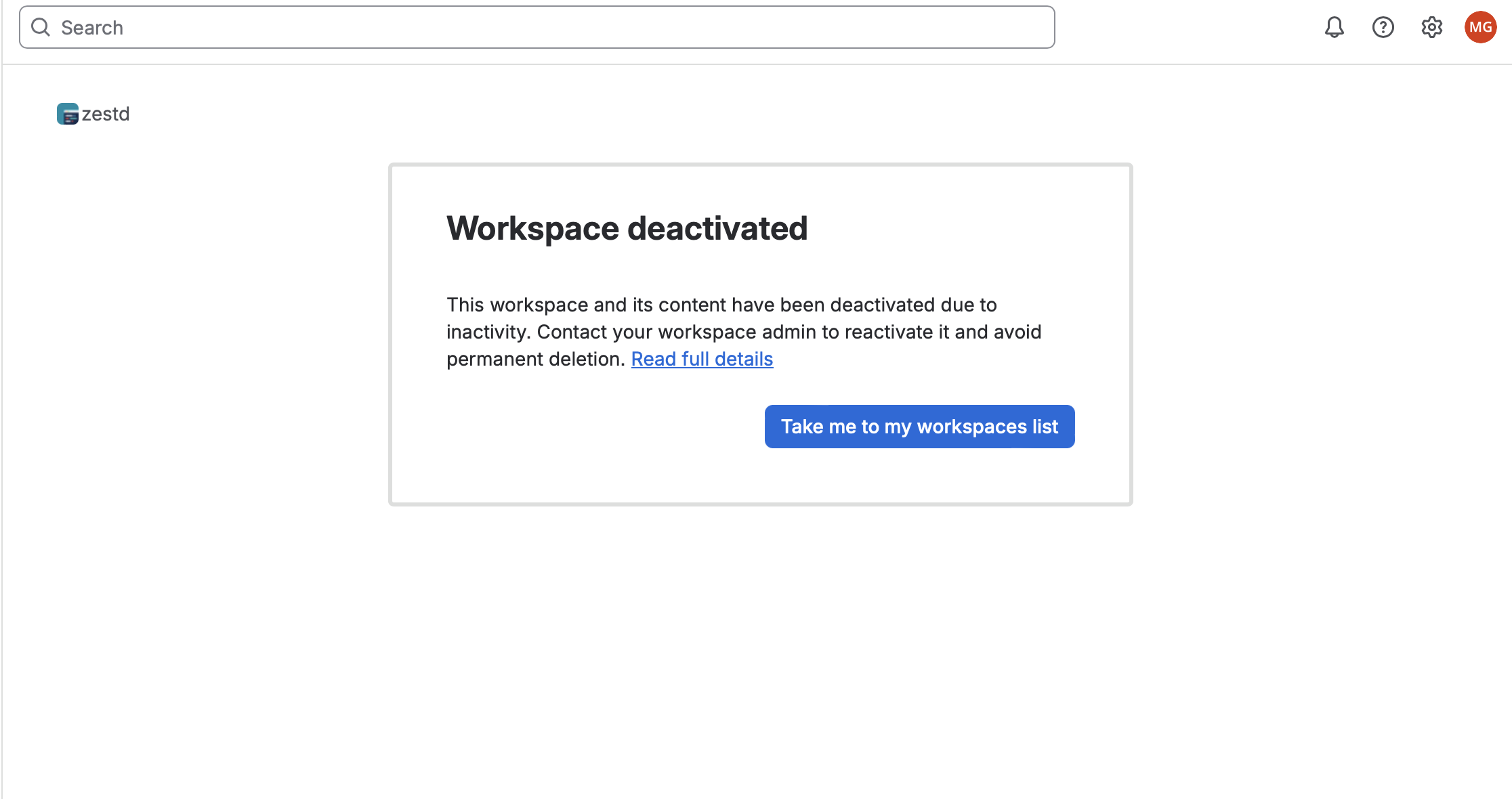Screen dimensions: 1512x799
Task: Open the help question mark icon
Action: [x=1383, y=27]
